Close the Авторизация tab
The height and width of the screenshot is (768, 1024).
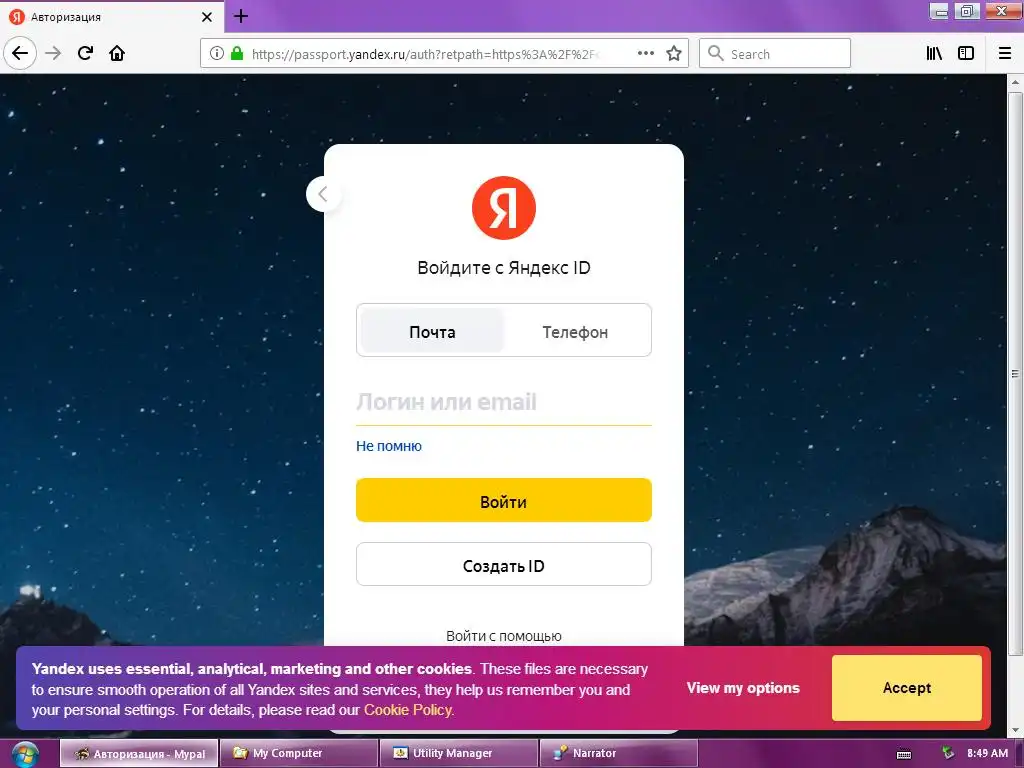point(207,17)
